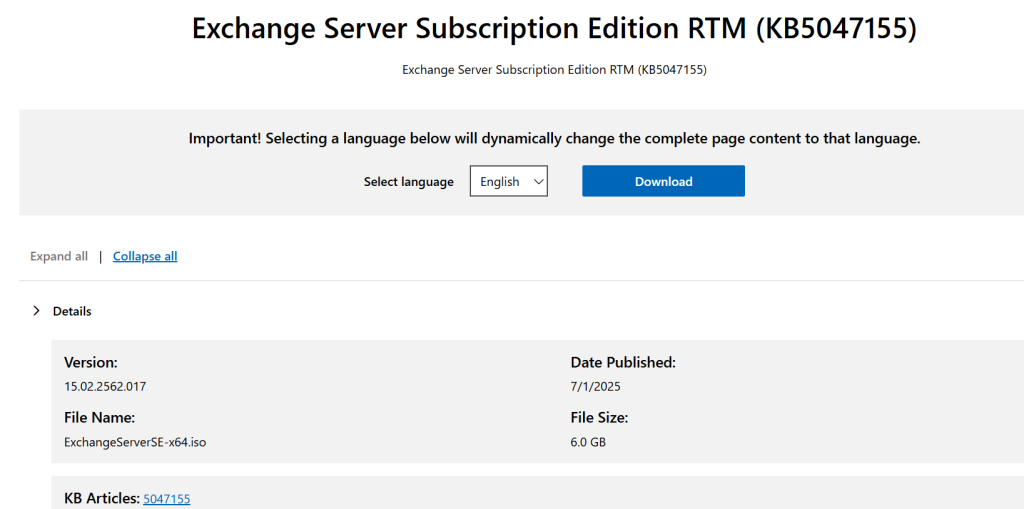Click the small subtitle under the title

point(554,70)
